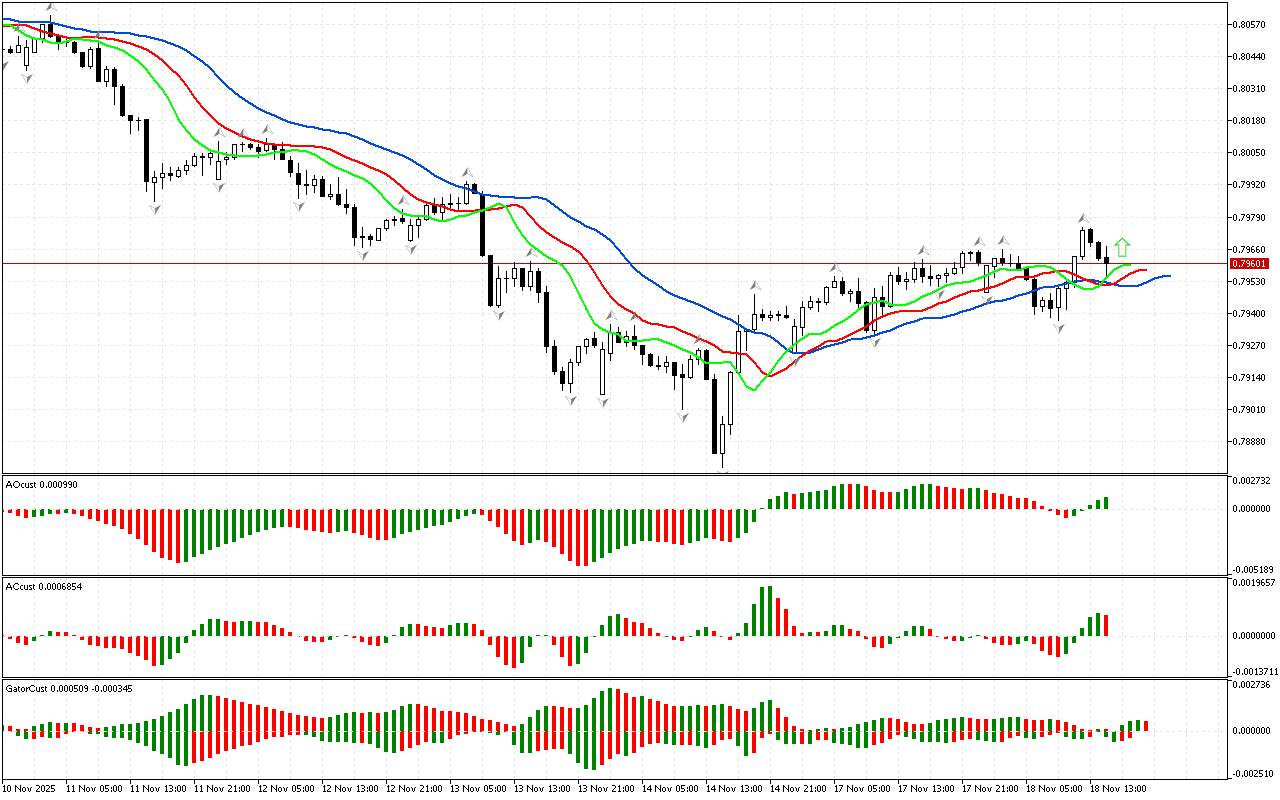Screen dimensions: 1280x800
Task: Click the red 0.79601 current price tag
Action: 1250,263
